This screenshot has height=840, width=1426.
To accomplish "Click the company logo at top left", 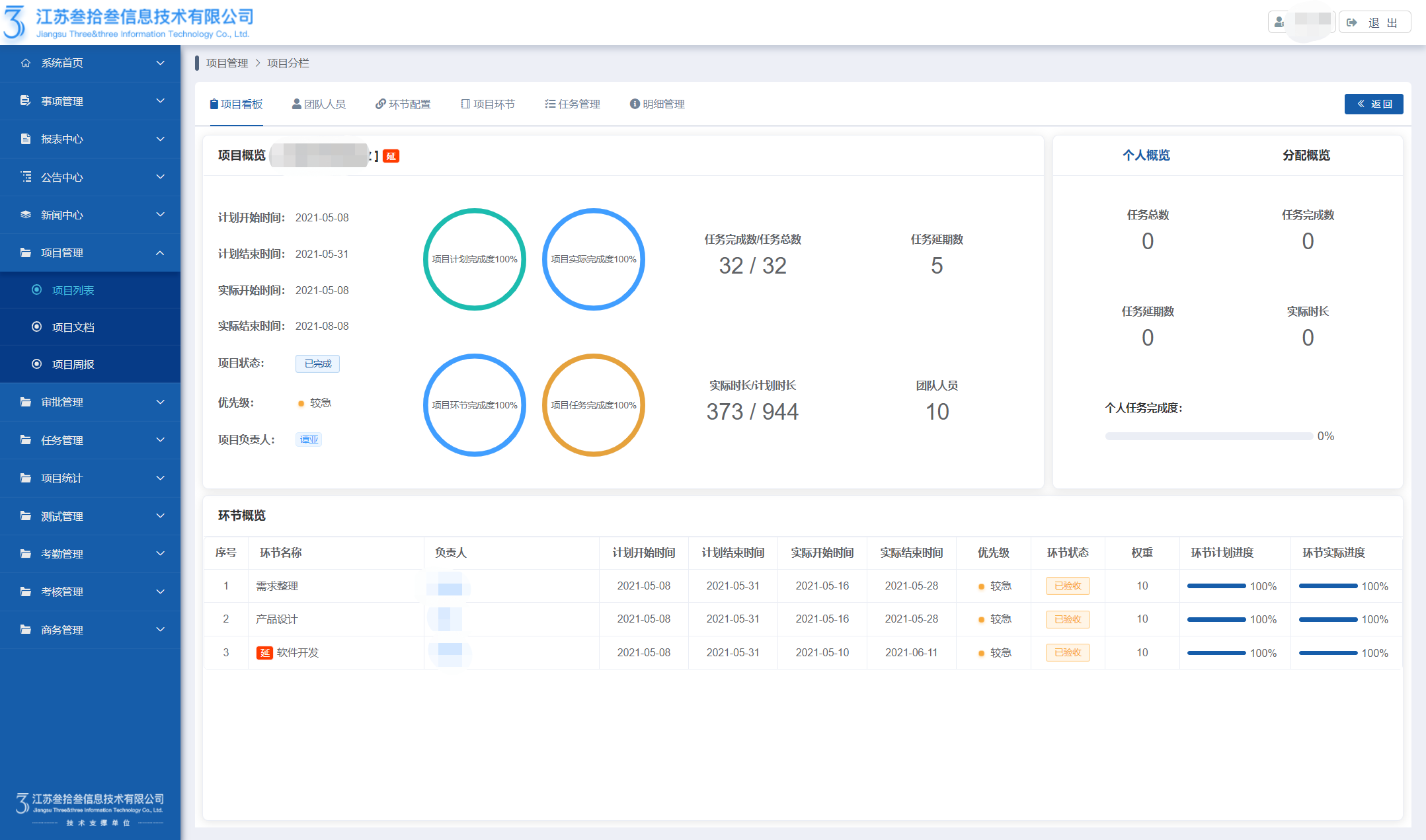I will coord(15,22).
